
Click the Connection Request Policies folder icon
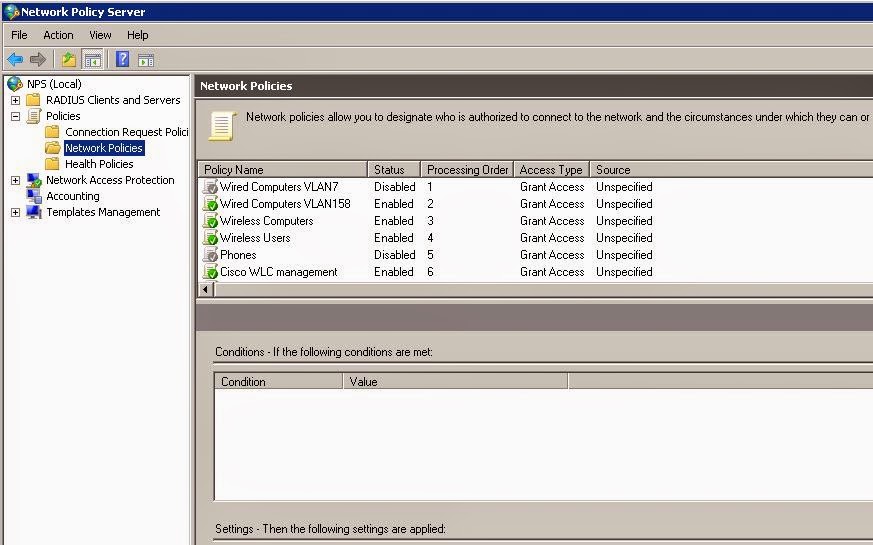click(x=52, y=132)
